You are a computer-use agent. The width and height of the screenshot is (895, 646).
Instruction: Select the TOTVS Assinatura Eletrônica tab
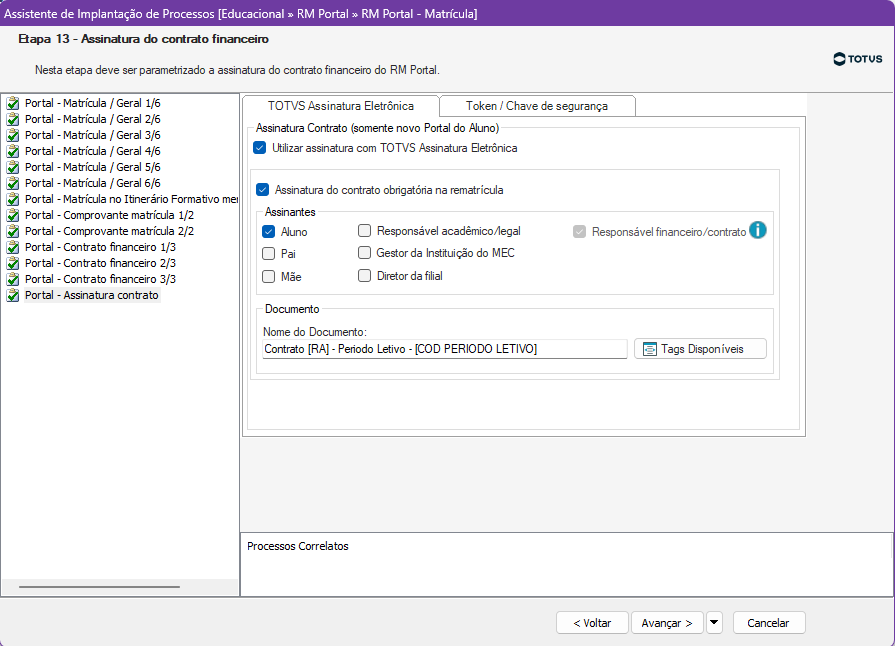[x=341, y=106]
